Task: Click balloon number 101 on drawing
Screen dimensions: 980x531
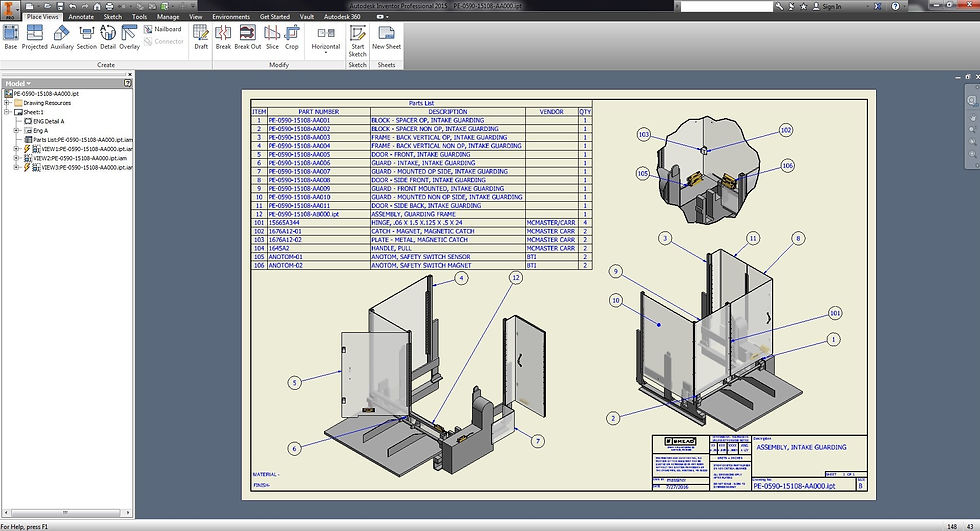Action: [x=835, y=313]
